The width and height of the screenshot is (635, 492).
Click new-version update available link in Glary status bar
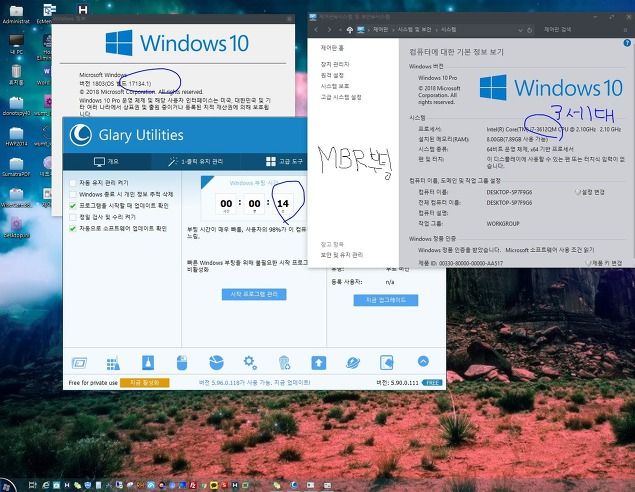point(255,383)
